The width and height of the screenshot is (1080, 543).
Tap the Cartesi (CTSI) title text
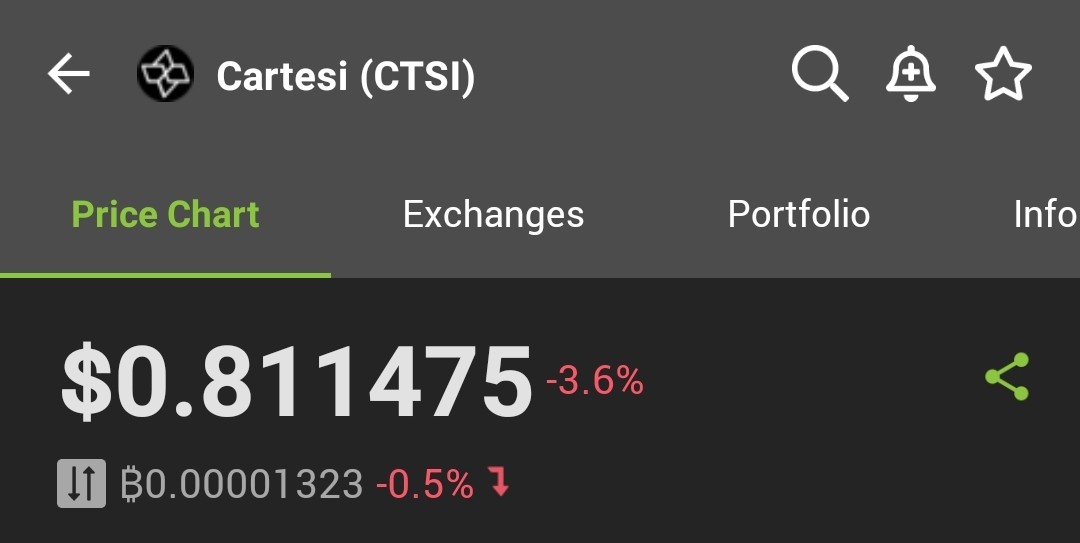coord(346,76)
